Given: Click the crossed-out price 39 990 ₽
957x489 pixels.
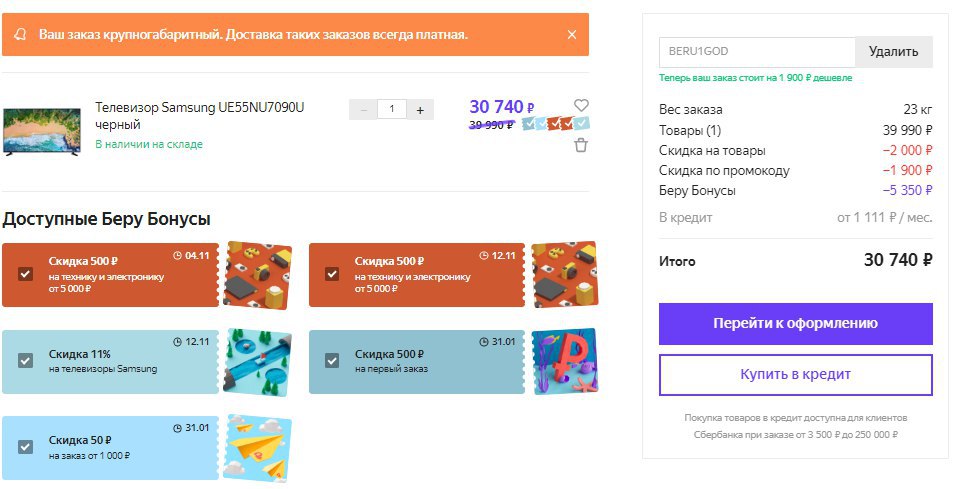Looking at the screenshot, I should pyautogui.click(x=491, y=125).
